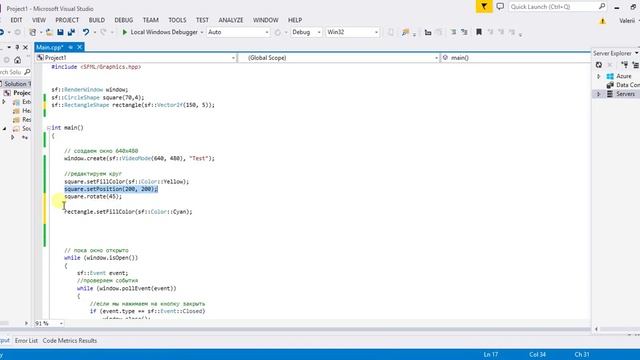Open the TEST menu
This screenshot has width=640, height=360.
pyautogui.click(x=202, y=20)
